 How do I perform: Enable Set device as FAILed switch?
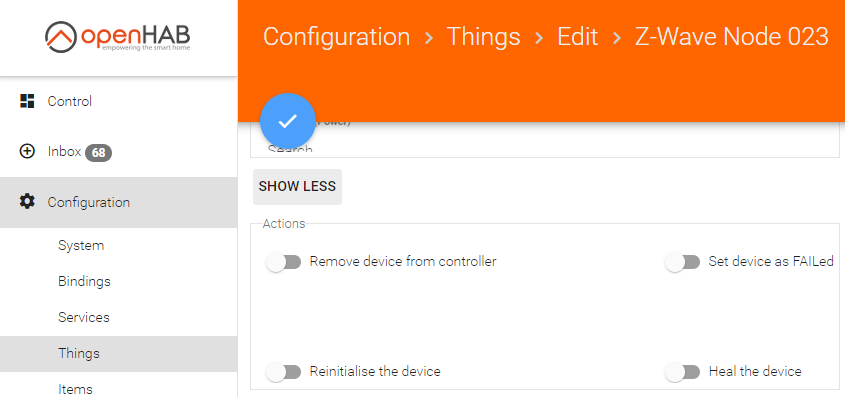[x=682, y=262]
